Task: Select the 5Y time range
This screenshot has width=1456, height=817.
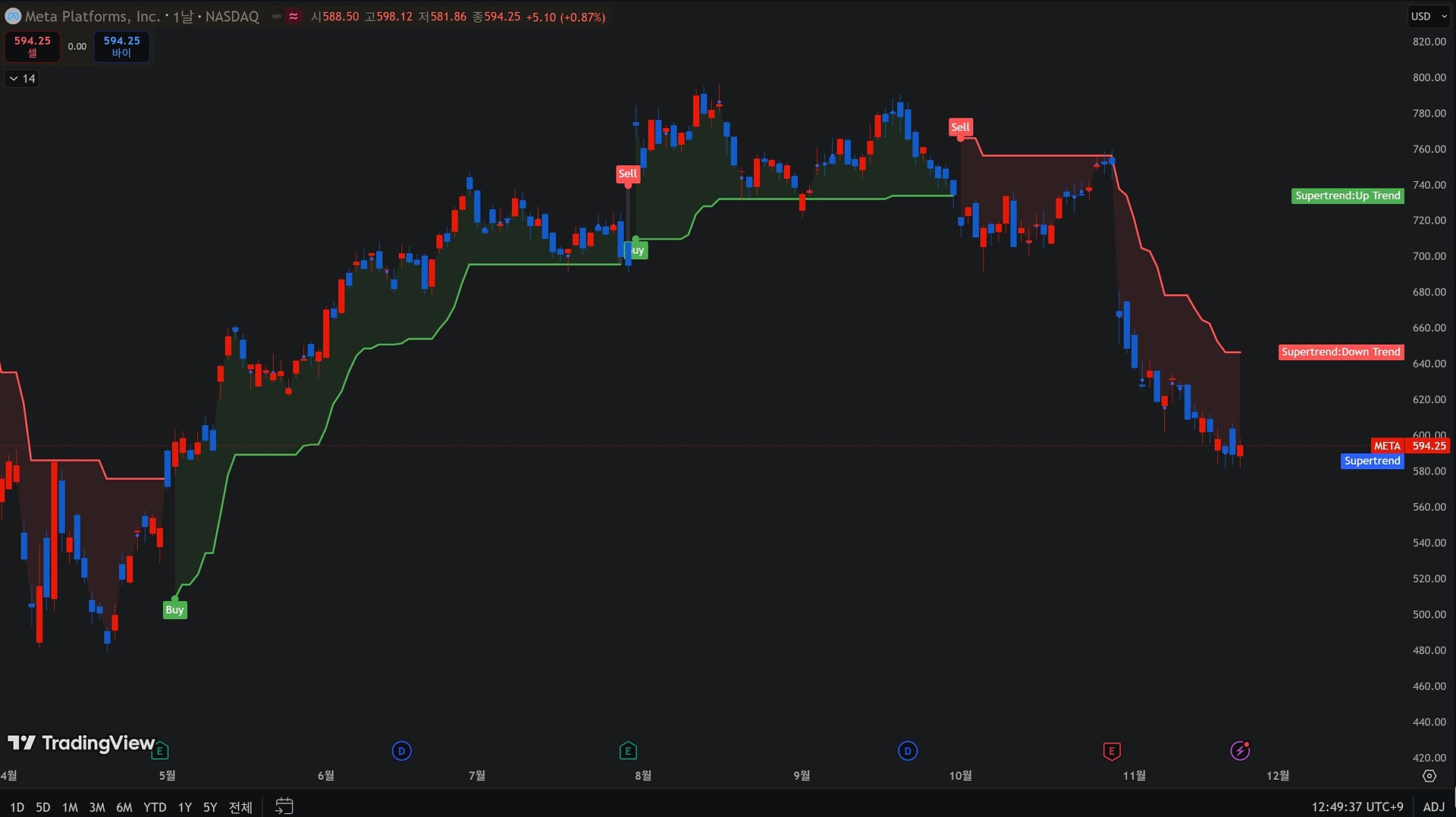Action: point(210,807)
